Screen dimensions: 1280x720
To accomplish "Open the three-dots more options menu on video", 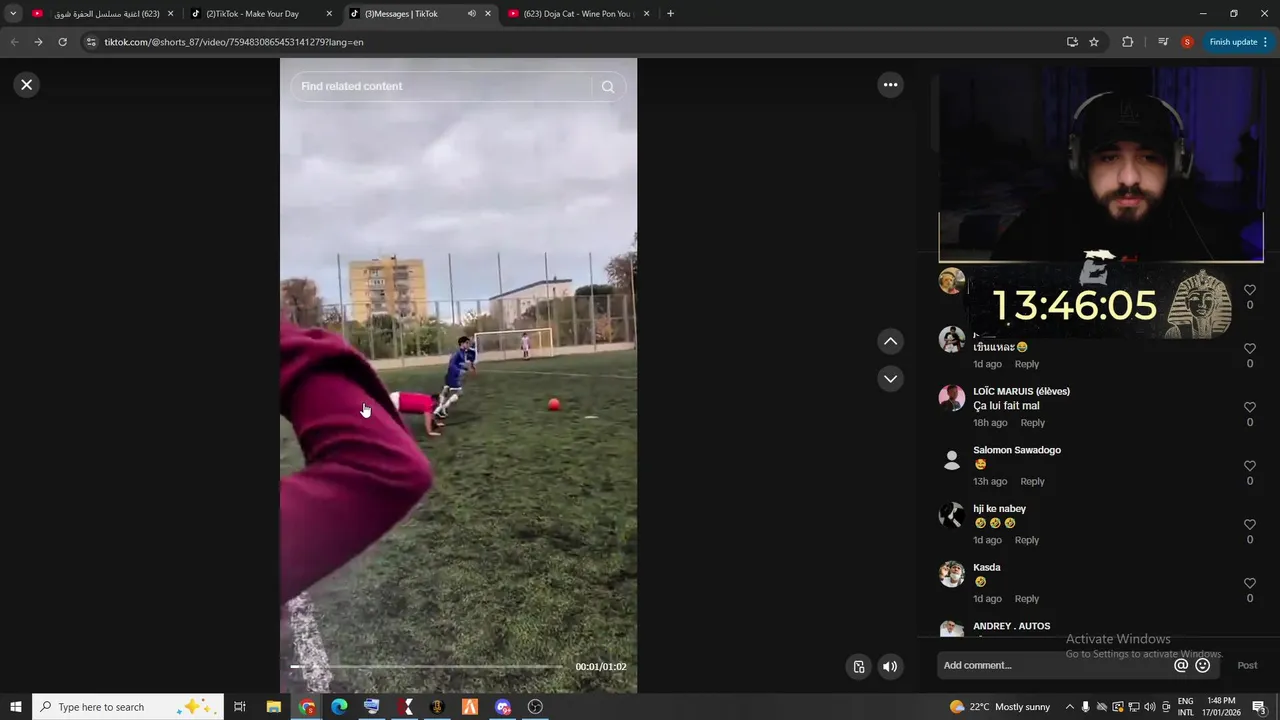I will tap(890, 85).
